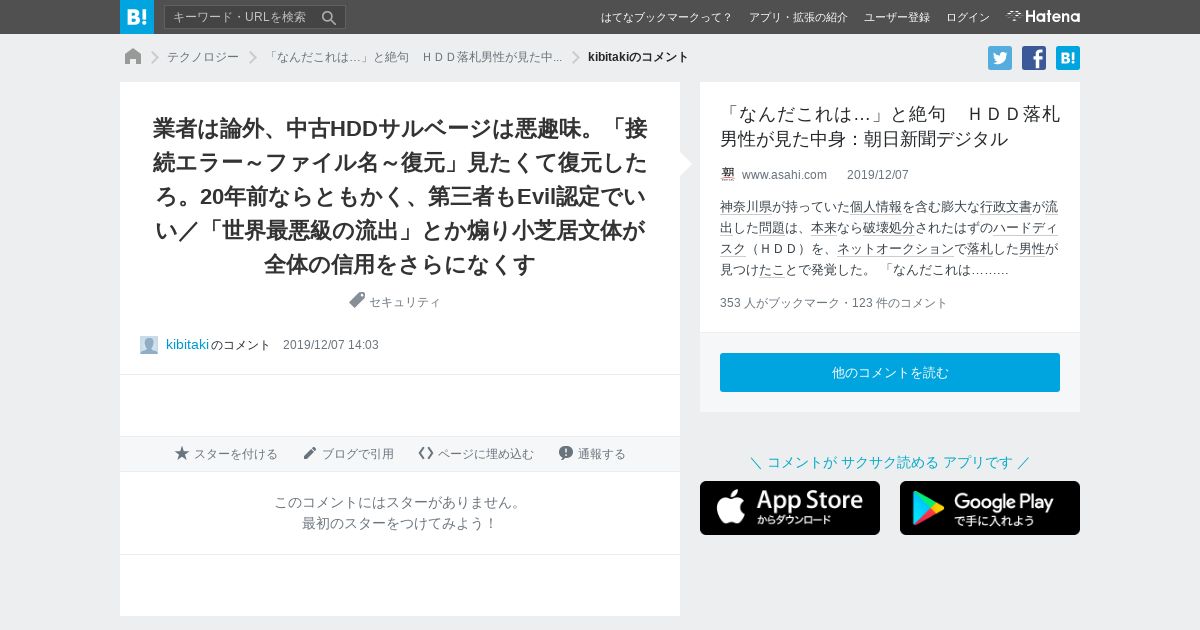
Task: Click the セキュリティ tag
Action: (405, 302)
